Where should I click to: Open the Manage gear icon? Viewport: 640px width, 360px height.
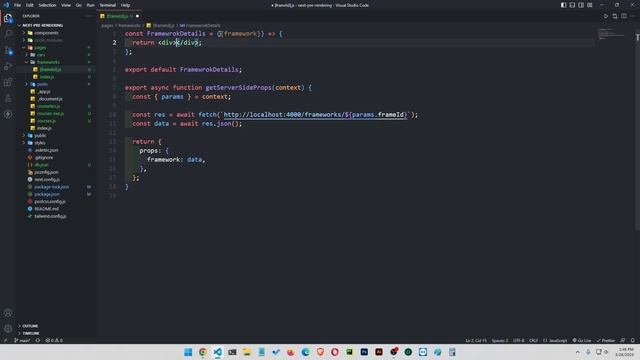point(8,329)
